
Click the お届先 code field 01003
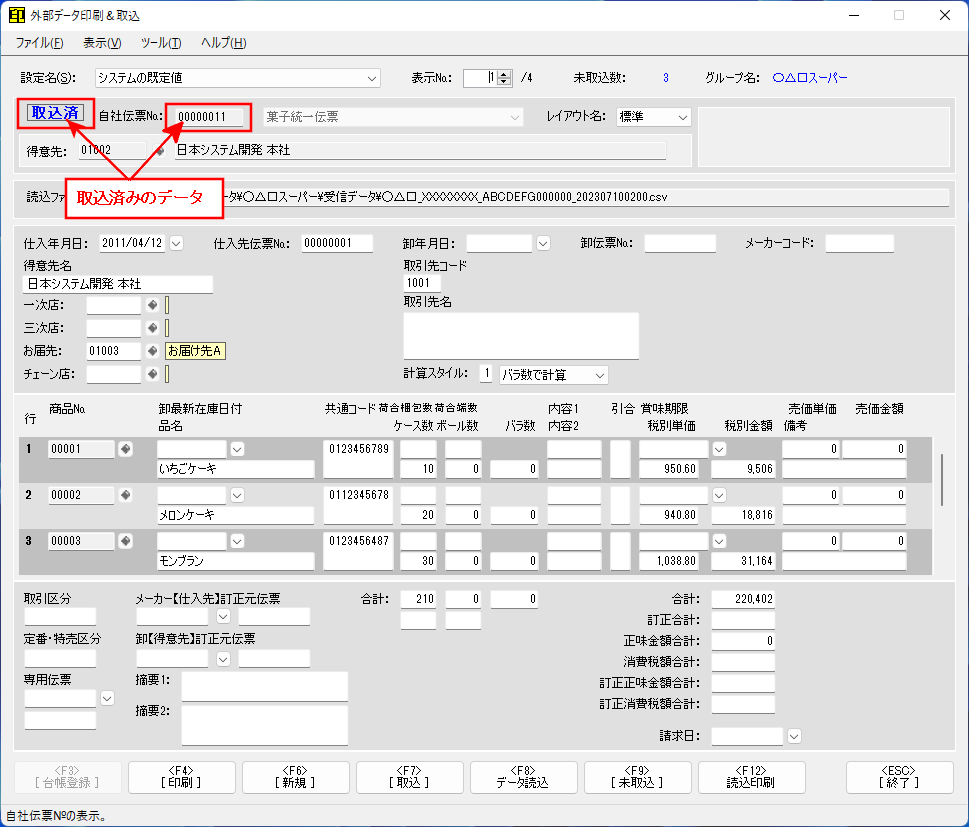114,350
